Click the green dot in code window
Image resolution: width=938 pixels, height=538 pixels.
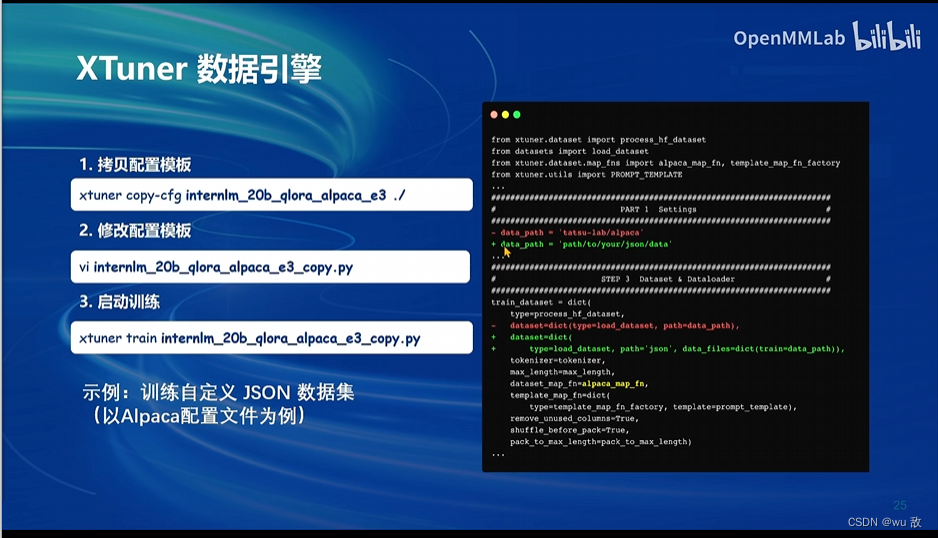517,114
